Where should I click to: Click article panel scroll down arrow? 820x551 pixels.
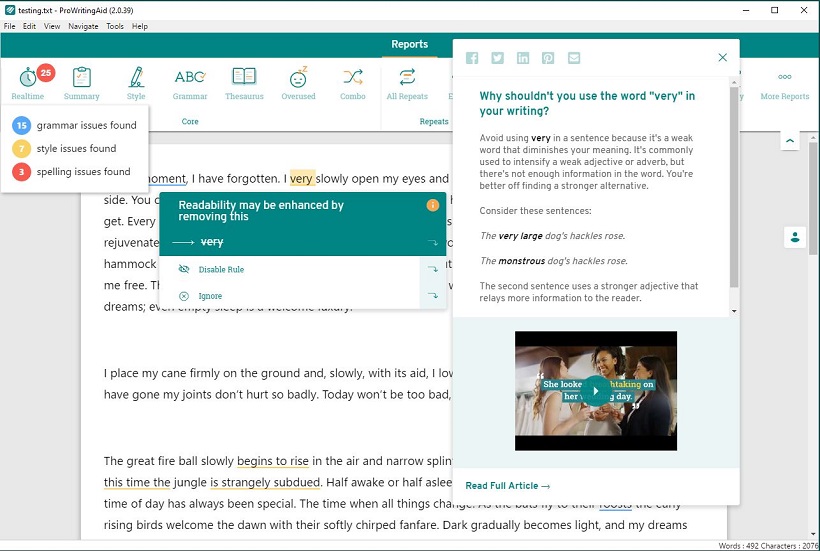coord(734,311)
